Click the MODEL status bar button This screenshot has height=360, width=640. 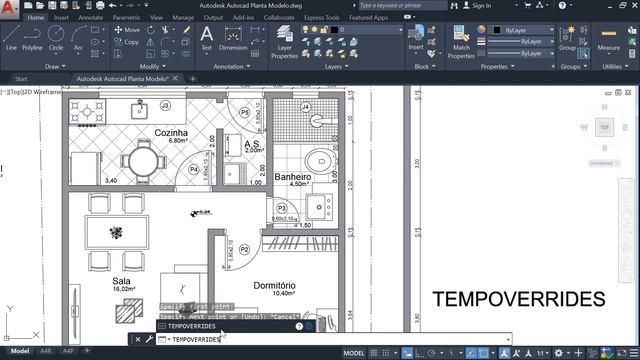tap(353, 353)
